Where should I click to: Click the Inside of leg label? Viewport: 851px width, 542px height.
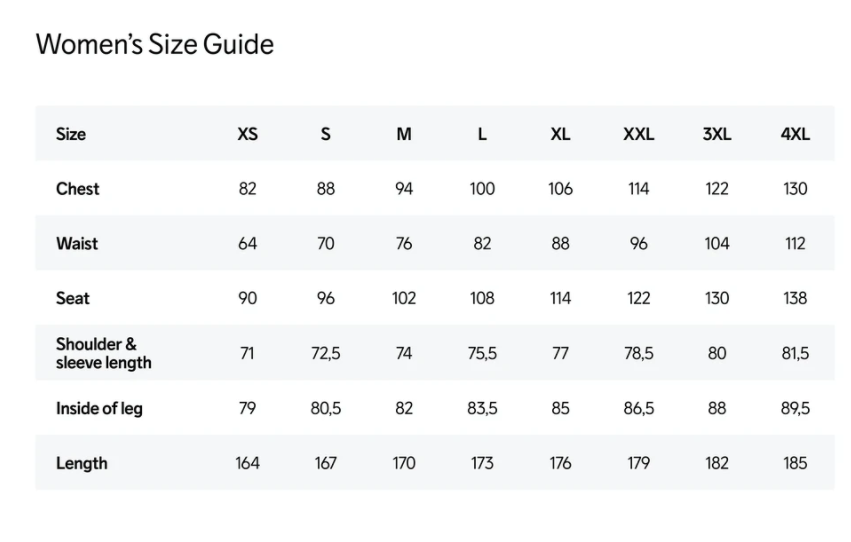(x=99, y=408)
